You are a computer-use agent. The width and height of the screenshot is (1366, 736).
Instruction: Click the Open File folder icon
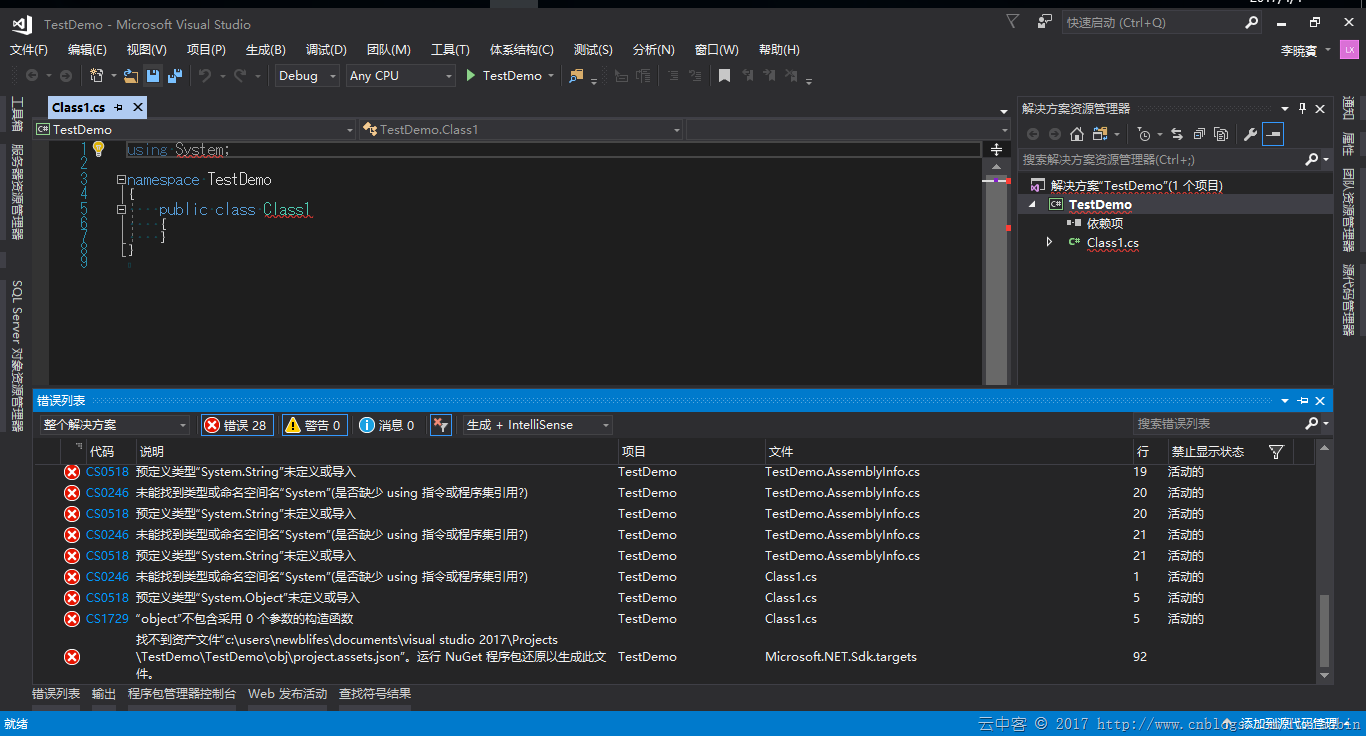pyautogui.click(x=130, y=76)
